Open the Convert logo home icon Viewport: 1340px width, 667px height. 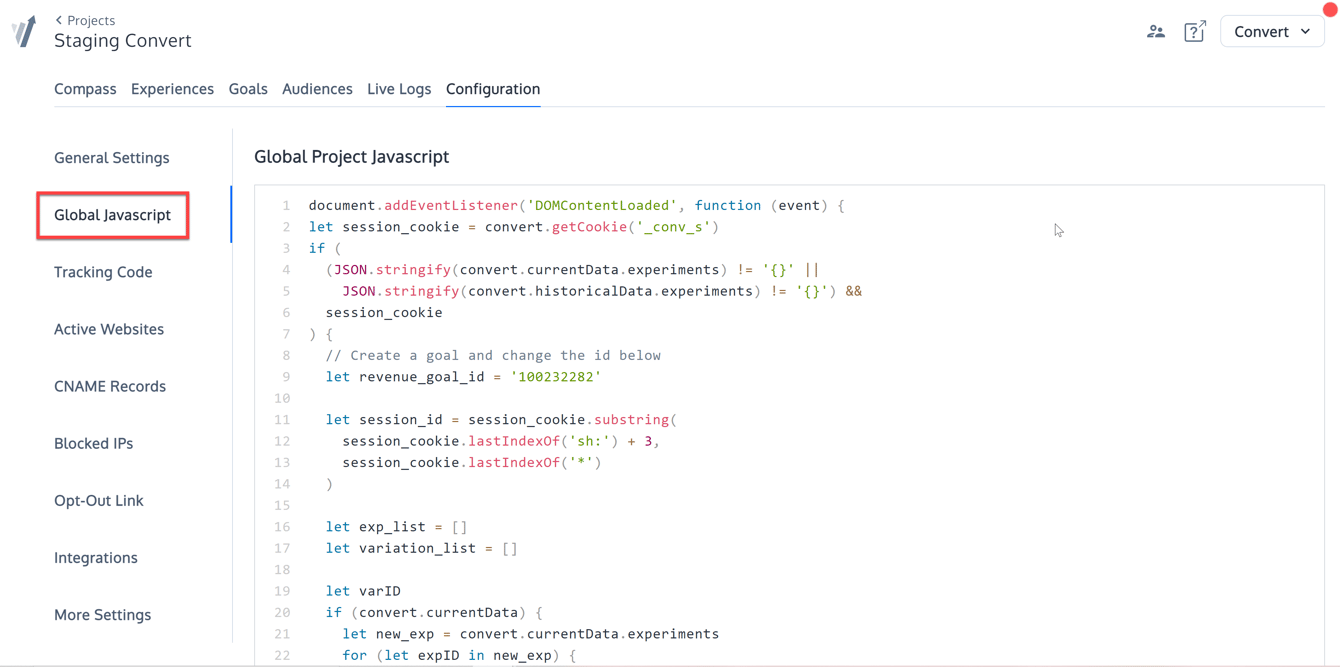tap(24, 32)
